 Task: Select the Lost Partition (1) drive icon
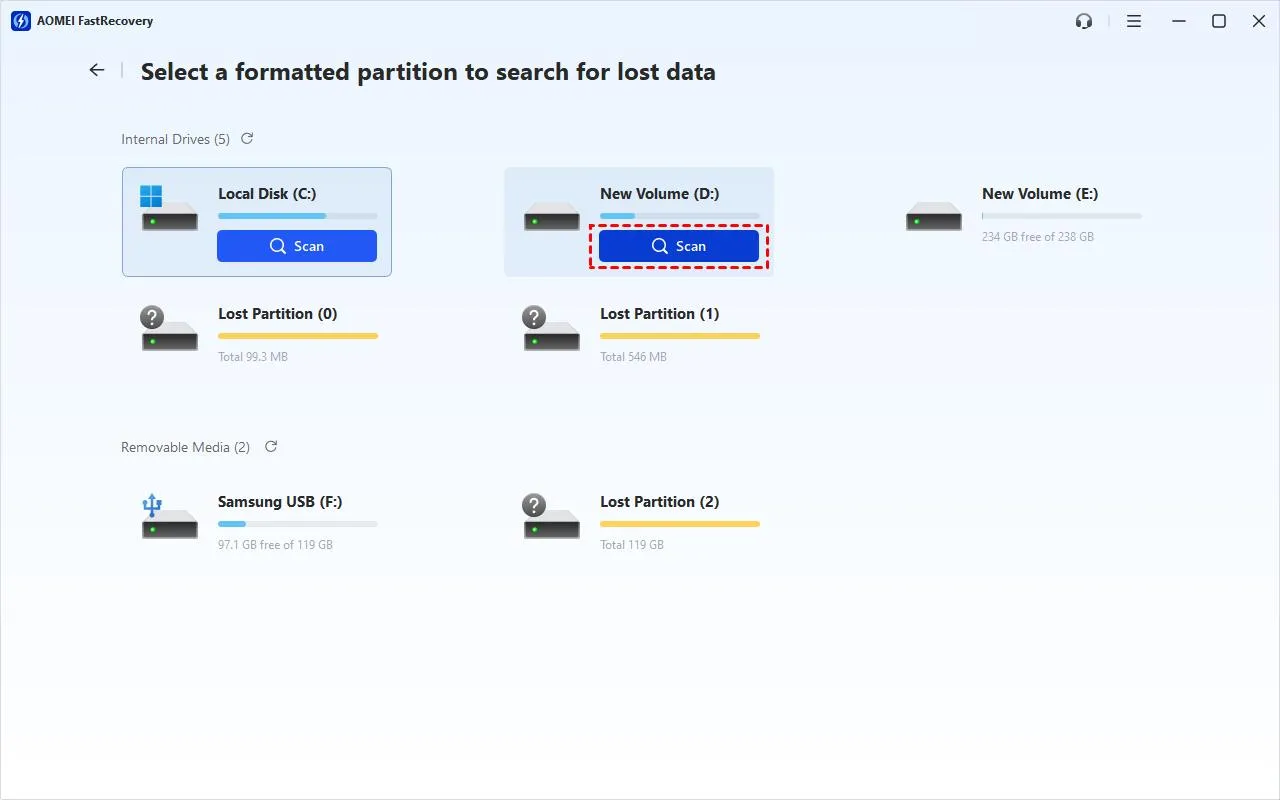552,328
